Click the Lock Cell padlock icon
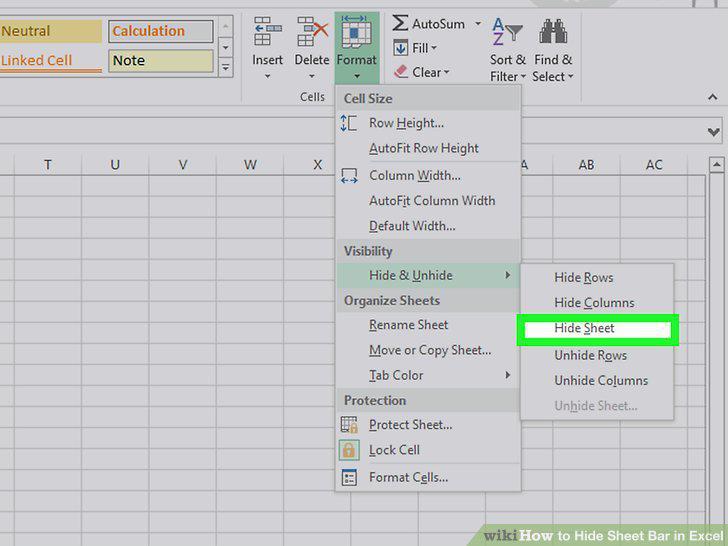The image size is (728, 546). (x=349, y=450)
